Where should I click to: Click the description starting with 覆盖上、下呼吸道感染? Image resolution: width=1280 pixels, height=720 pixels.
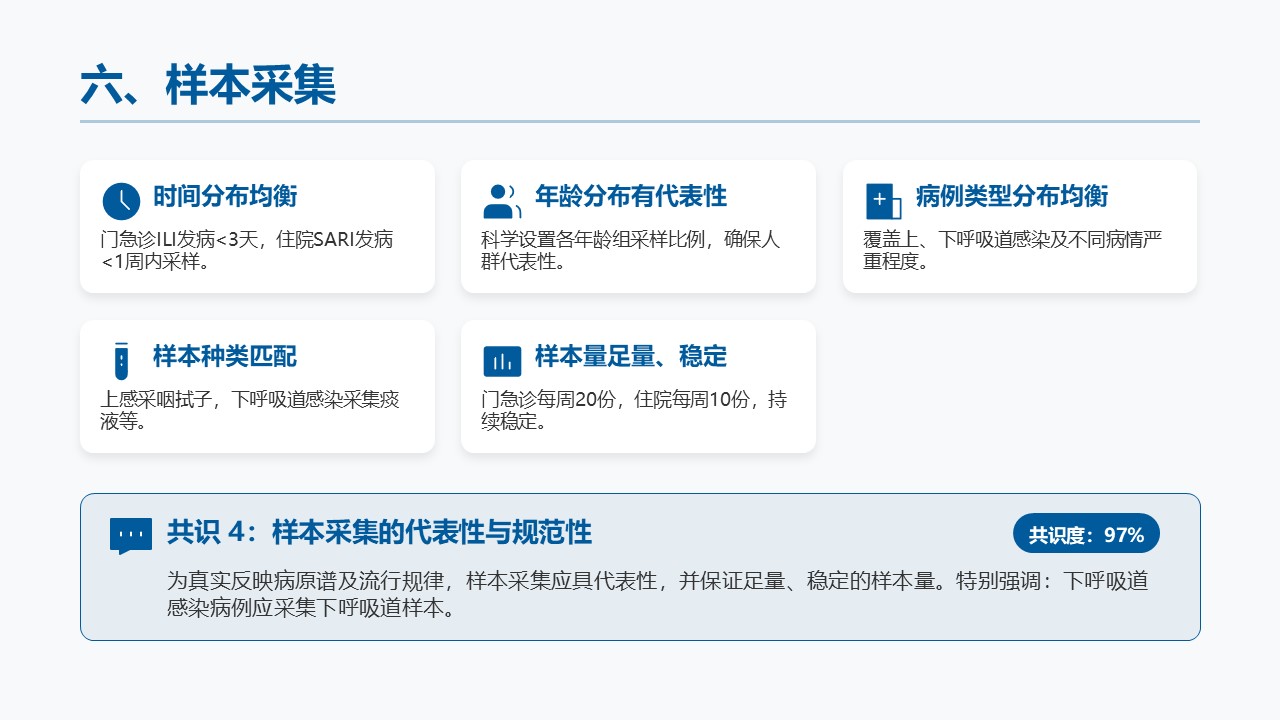pos(1012,251)
